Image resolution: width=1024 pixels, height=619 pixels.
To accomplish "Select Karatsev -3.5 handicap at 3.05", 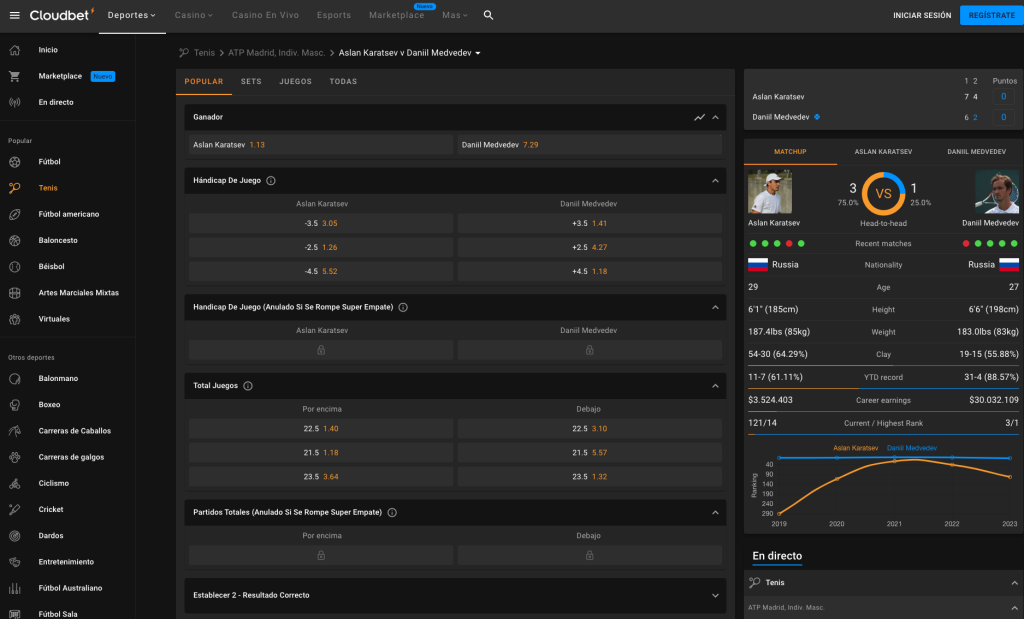I will [321, 223].
